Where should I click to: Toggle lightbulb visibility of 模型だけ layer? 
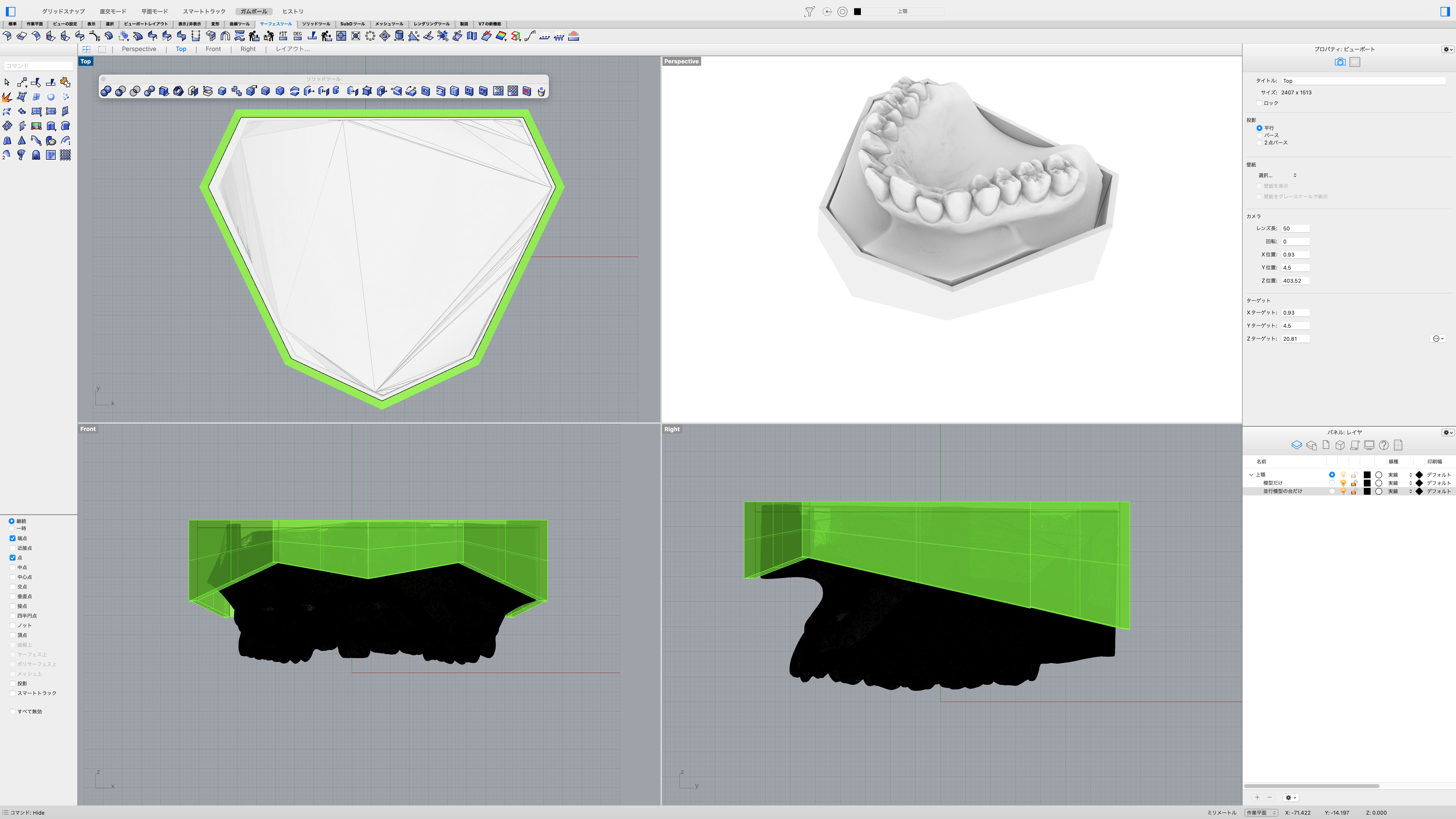pyautogui.click(x=1343, y=483)
